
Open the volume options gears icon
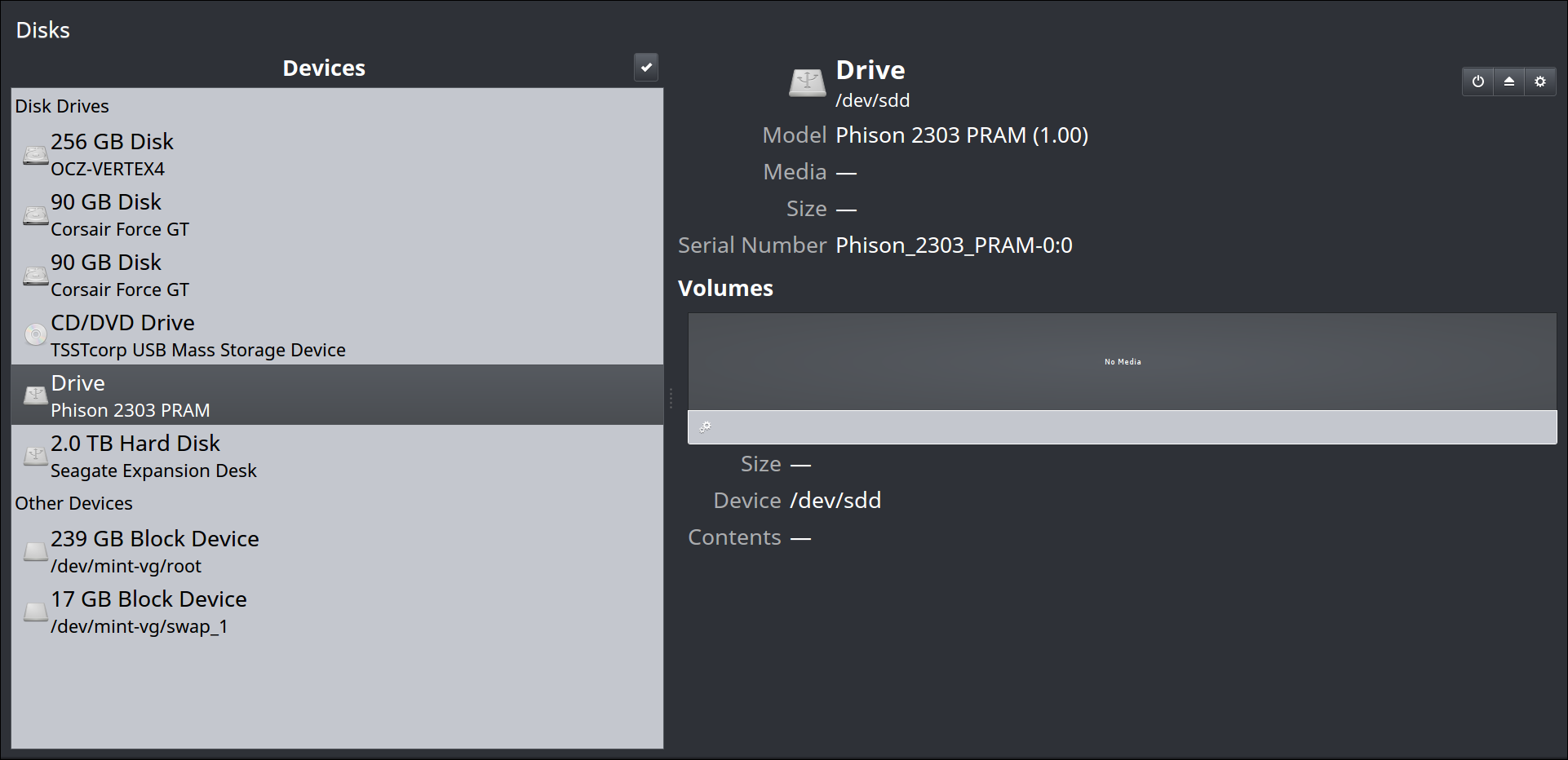[706, 427]
